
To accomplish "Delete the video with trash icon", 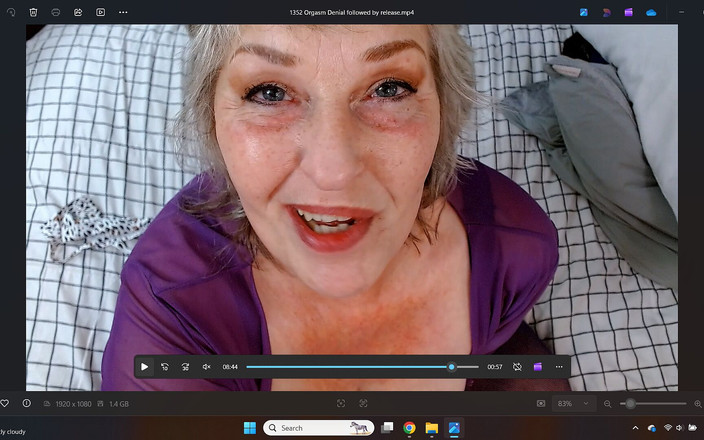I will (x=33, y=12).
